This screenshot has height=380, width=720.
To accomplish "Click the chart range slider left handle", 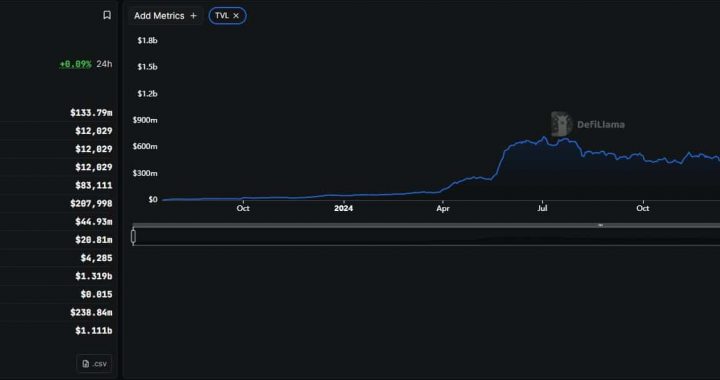I will click(133, 236).
